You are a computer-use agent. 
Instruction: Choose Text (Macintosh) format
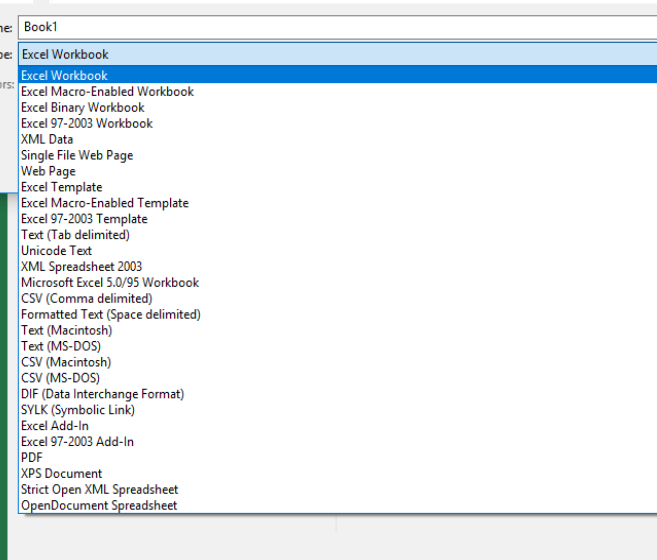[338, 330]
